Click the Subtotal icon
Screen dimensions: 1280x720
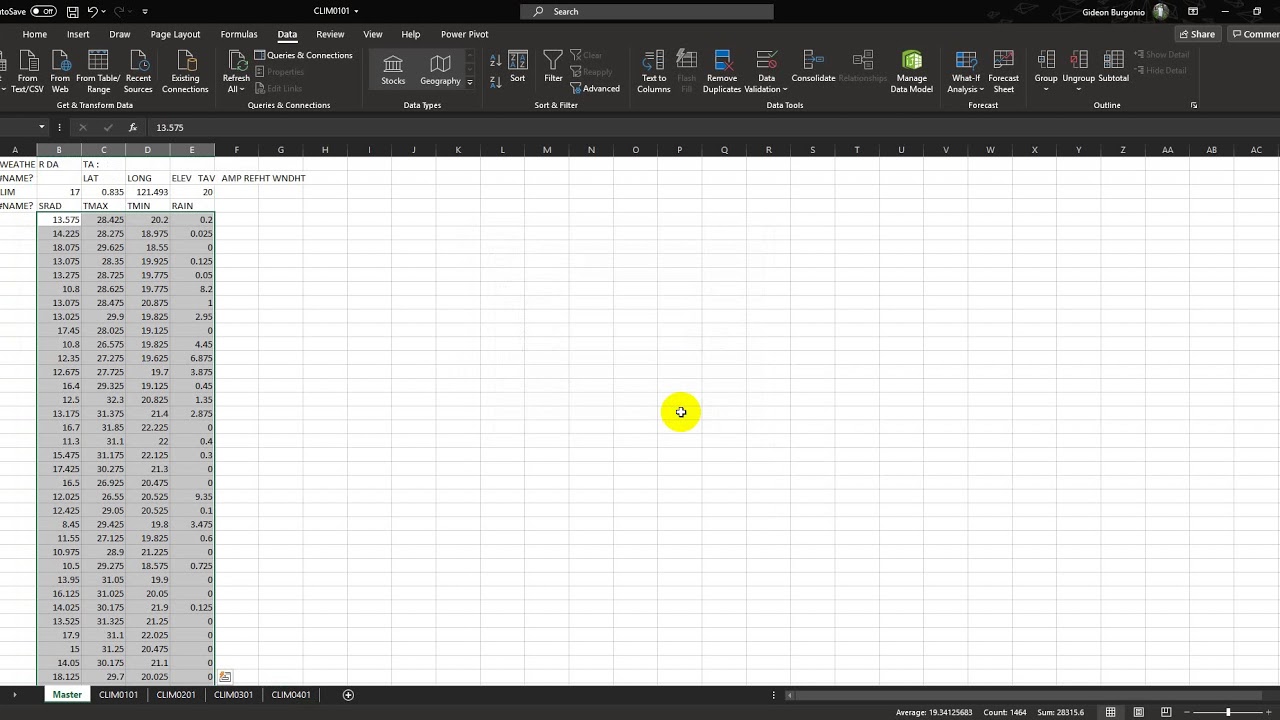[x=1113, y=67]
